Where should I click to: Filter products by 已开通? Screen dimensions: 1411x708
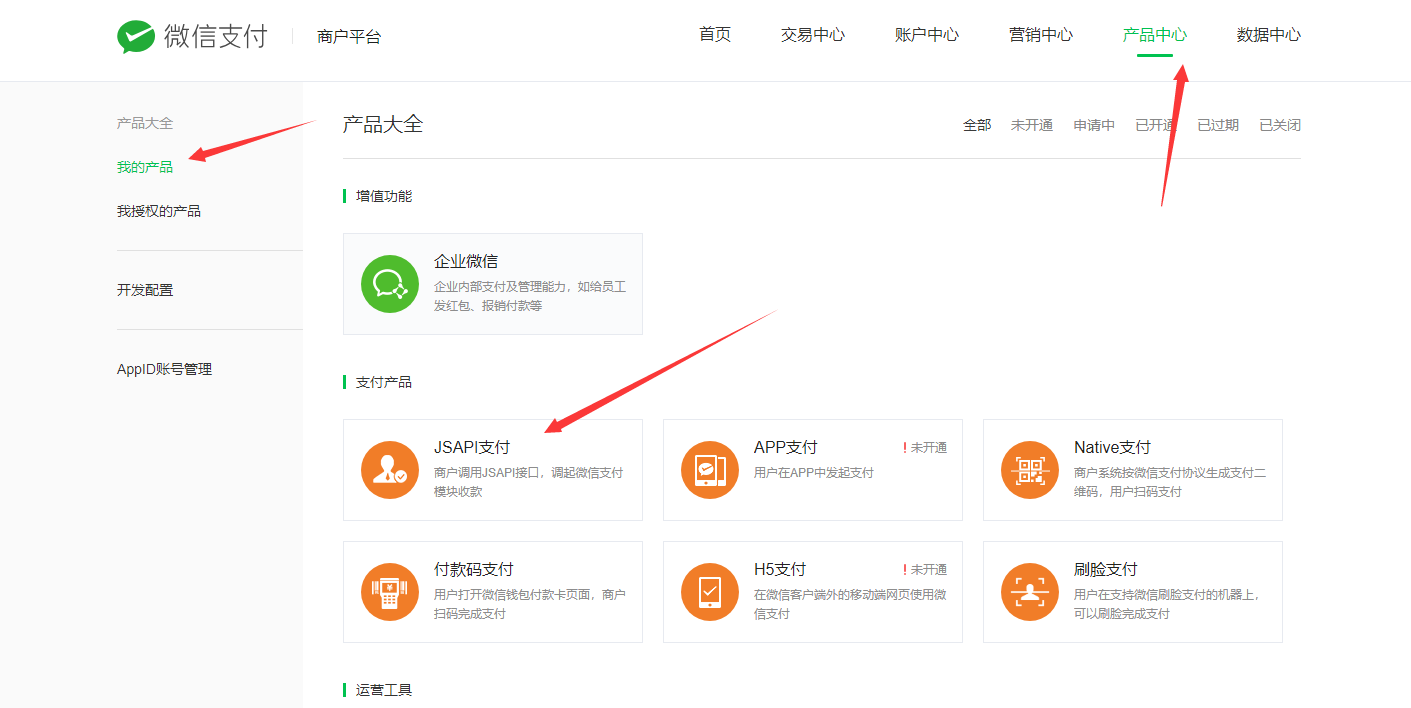tap(1156, 125)
